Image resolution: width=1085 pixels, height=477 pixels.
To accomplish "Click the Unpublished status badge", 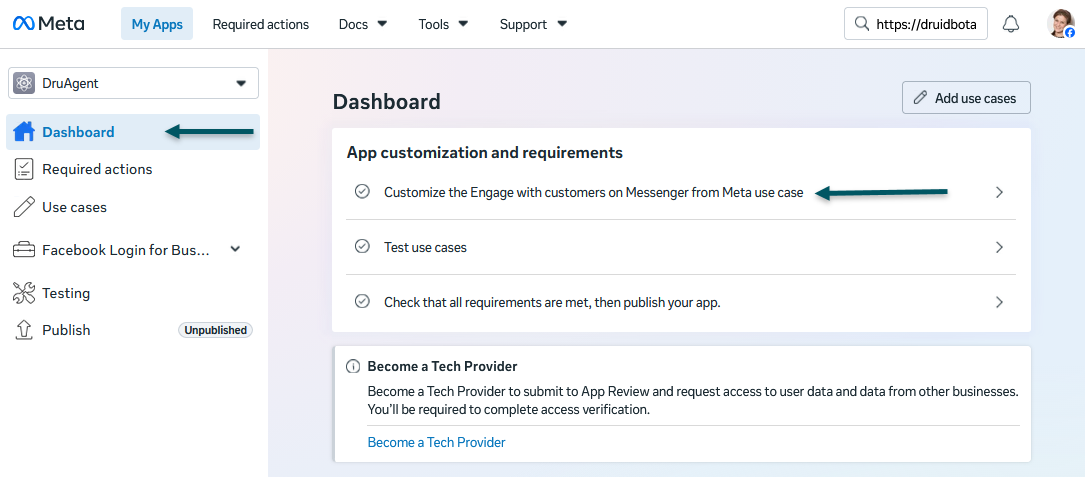I will (215, 330).
